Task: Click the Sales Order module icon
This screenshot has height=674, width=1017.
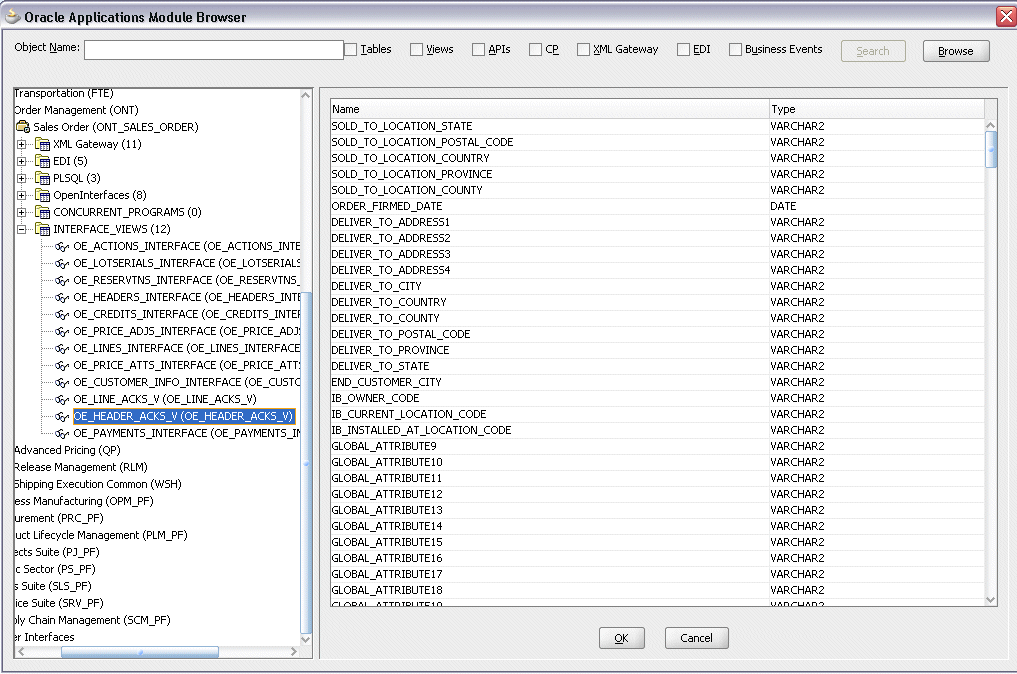Action: tap(23, 127)
